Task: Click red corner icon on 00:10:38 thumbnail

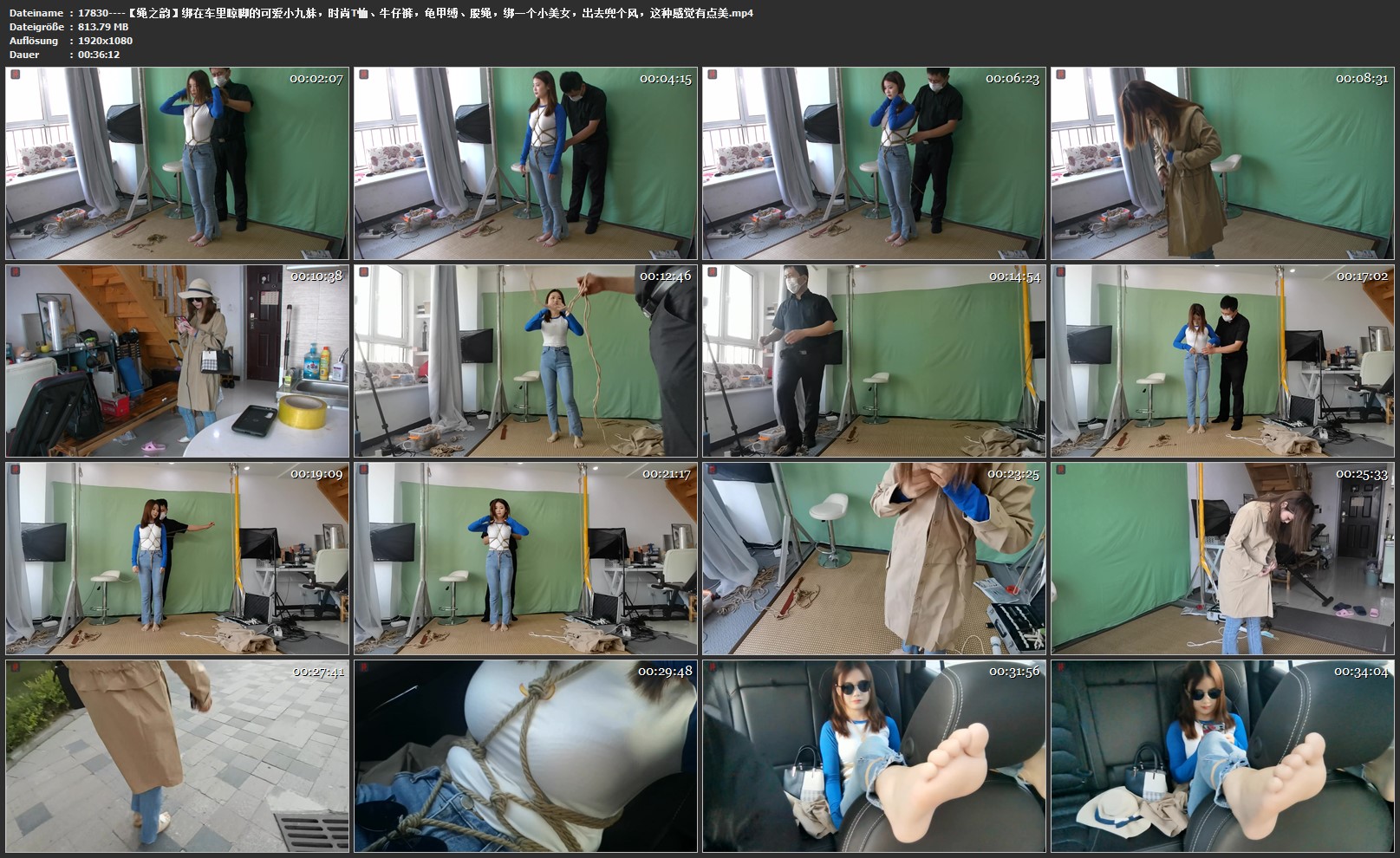Action: [x=15, y=273]
